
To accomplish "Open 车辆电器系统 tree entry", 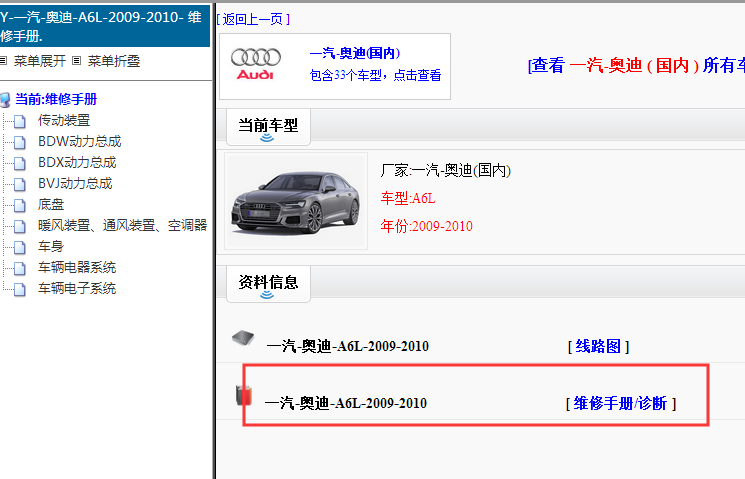I will click(77, 268).
